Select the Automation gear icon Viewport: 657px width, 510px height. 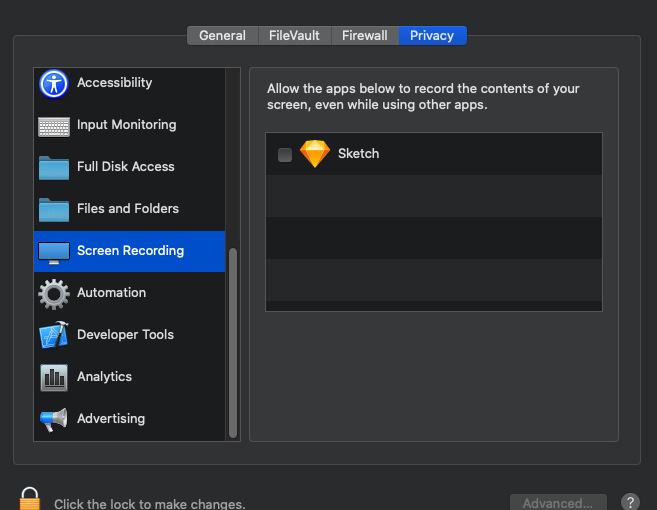click(x=54, y=294)
